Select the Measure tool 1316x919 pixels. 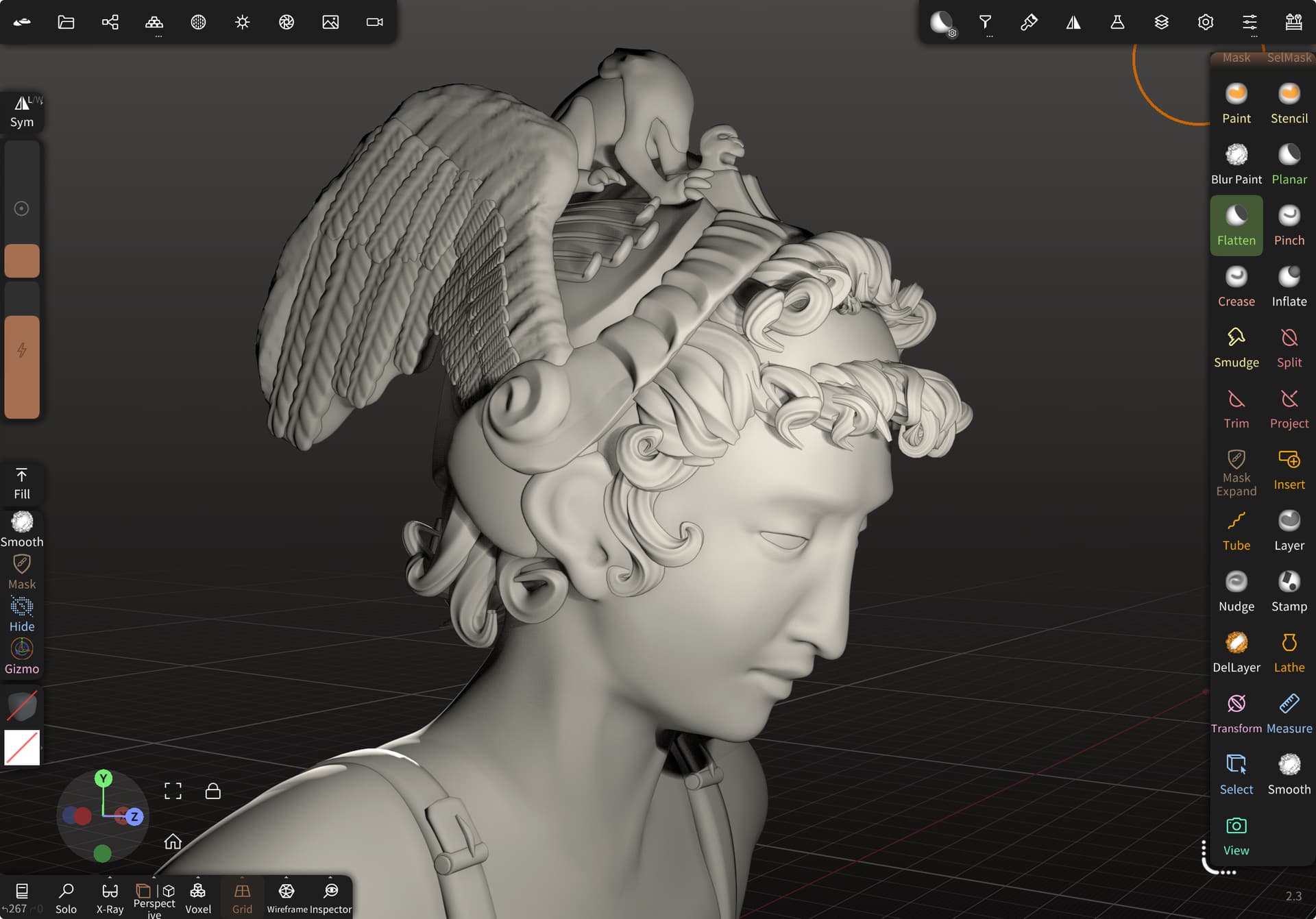[x=1289, y=713]
